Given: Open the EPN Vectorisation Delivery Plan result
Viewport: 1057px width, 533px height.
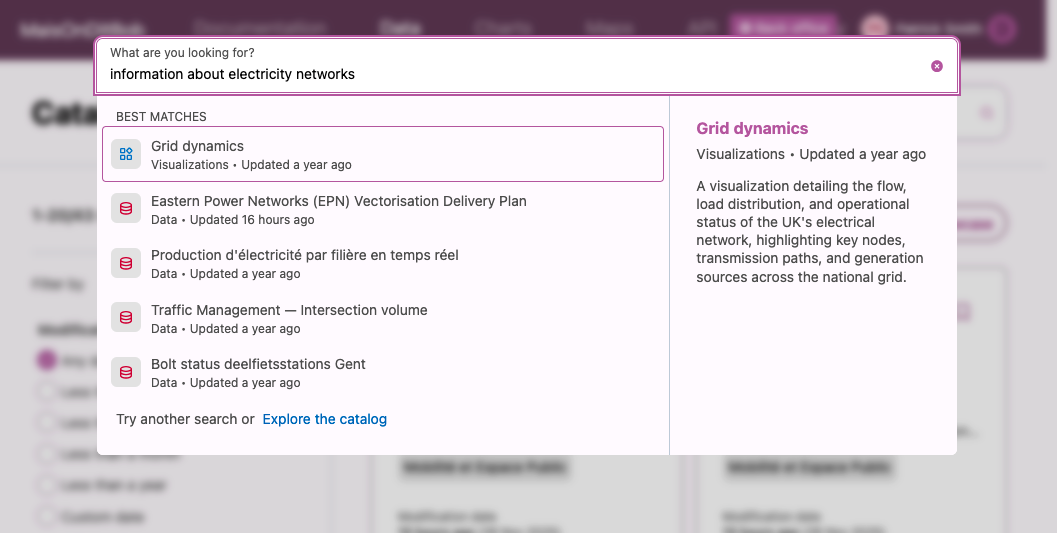Looking at the screenshot, I should (x=338, y=201).
